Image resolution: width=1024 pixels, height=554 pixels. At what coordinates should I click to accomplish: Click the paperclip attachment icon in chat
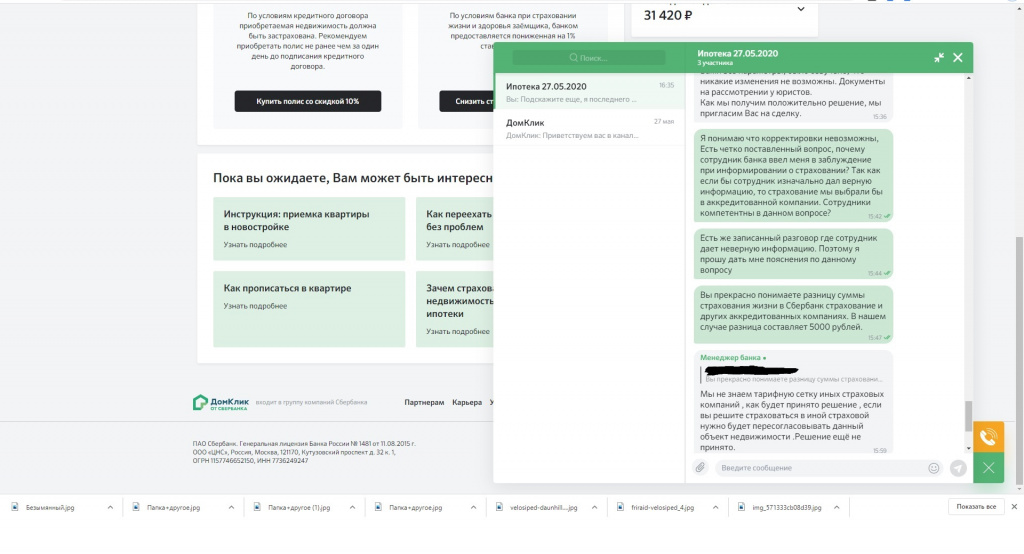tap(700, 468)
